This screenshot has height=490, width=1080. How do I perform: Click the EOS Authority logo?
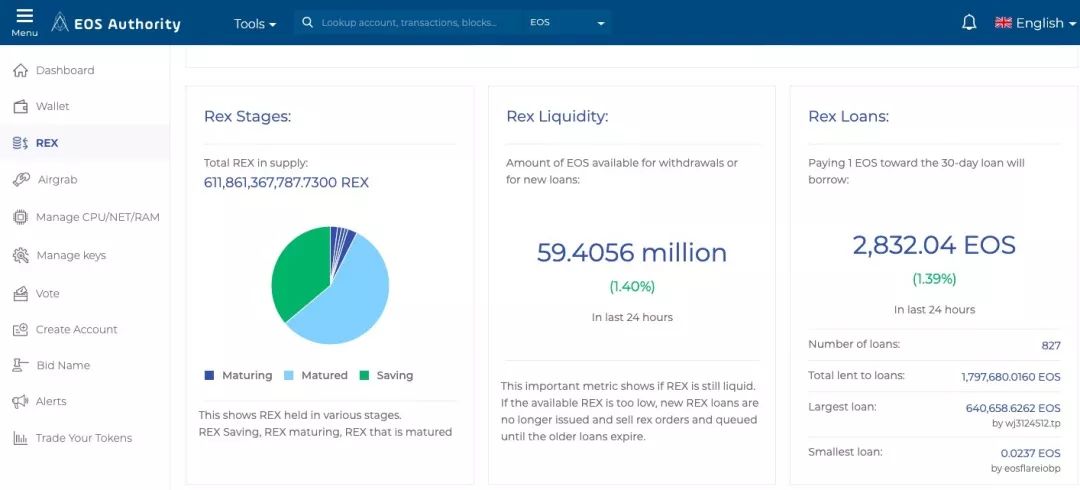pos(116,23)
